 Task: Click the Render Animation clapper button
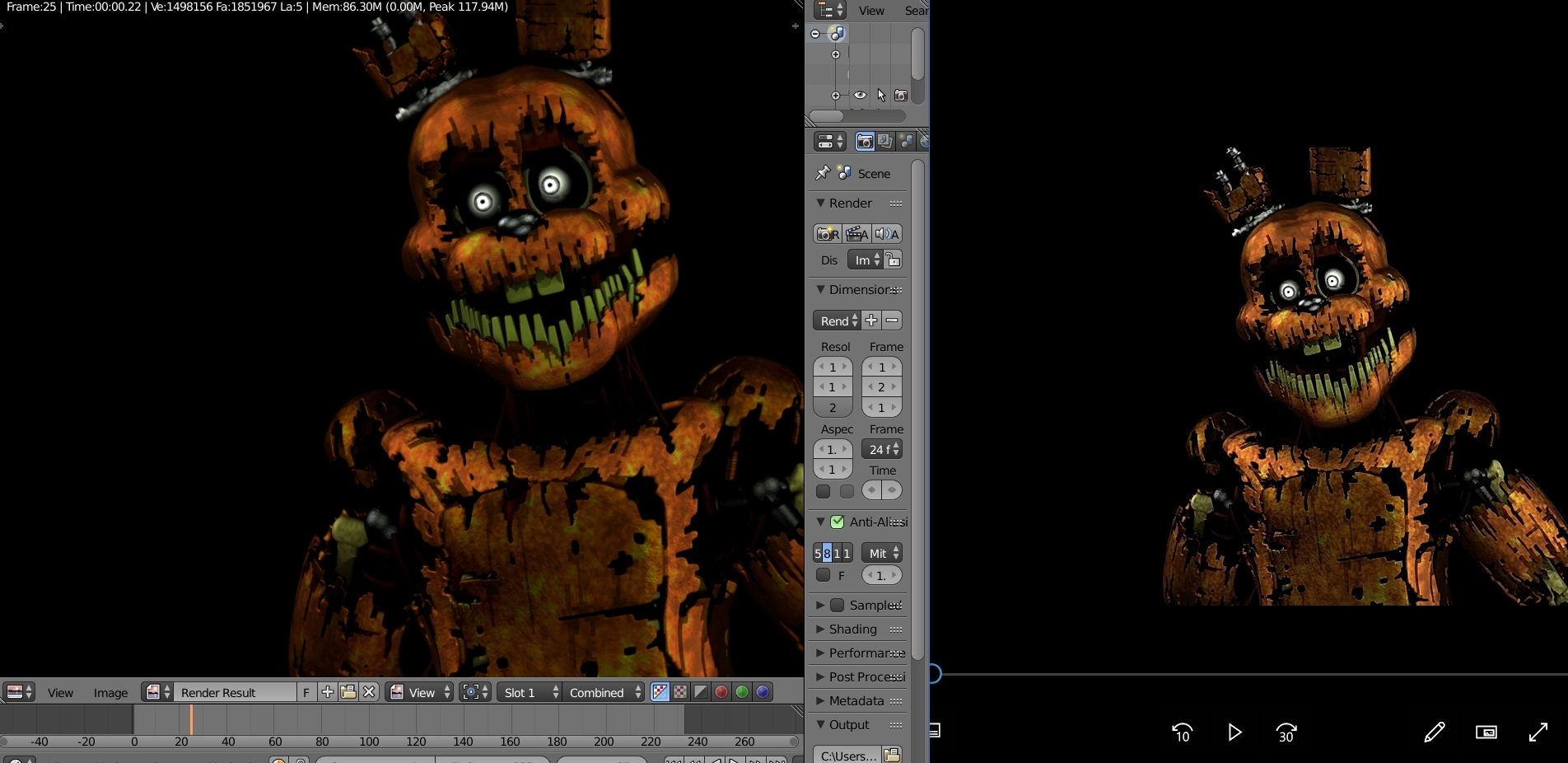[x=856, y=234]
